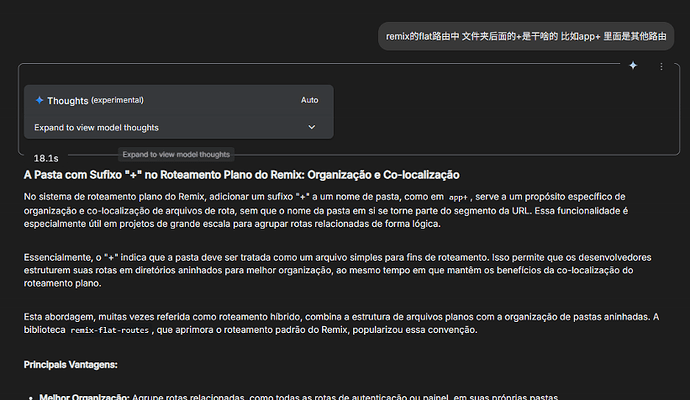Screen dimensions: 690x400
Task: Click the 'Melhor Organização:' bullet item
Action: click(x=298, y=396)
